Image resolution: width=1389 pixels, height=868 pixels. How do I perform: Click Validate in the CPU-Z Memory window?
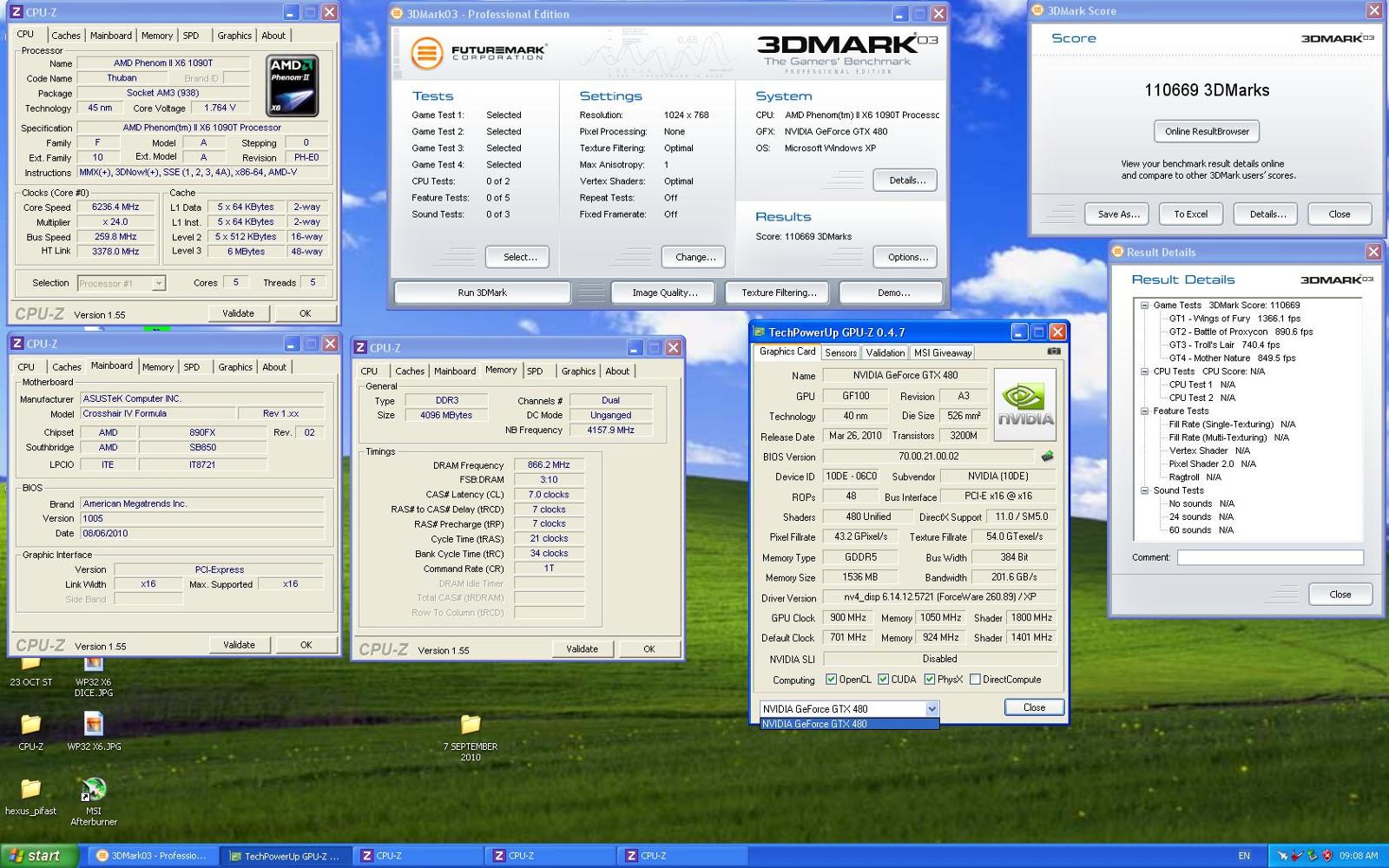click(x=582, y=648)
